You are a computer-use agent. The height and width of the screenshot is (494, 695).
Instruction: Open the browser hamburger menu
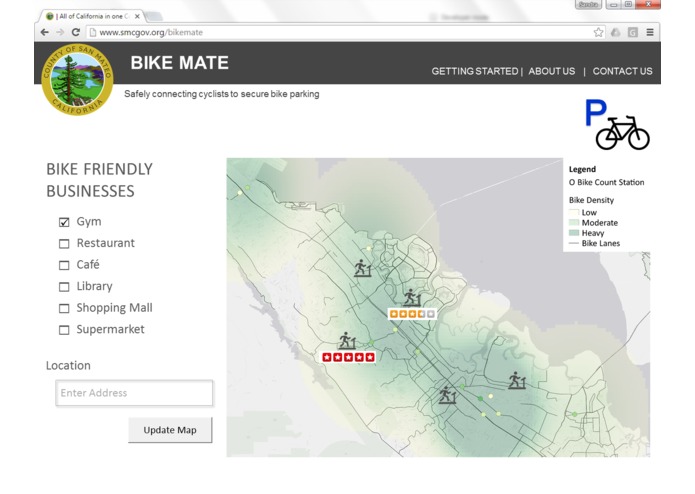pyautogui.click(x=650, y=32)
